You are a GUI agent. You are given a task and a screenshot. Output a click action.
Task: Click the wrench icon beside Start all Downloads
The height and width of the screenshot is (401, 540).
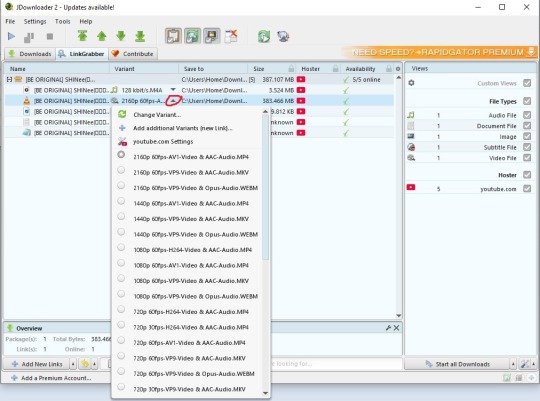(x=525, y=364)
